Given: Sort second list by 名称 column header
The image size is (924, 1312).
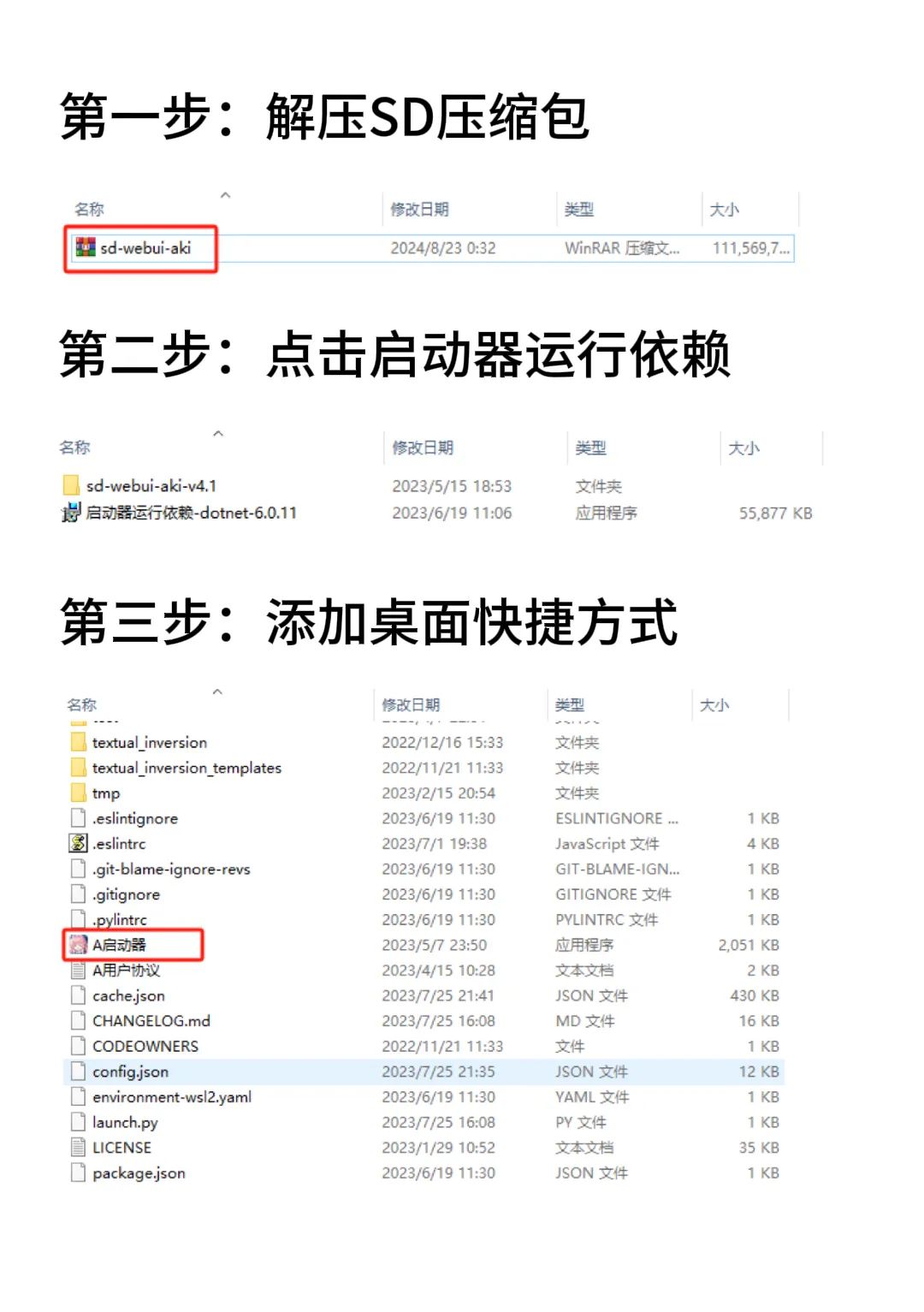Looking at the screenshot, I should pyautogui.click(x=74, y=448).
